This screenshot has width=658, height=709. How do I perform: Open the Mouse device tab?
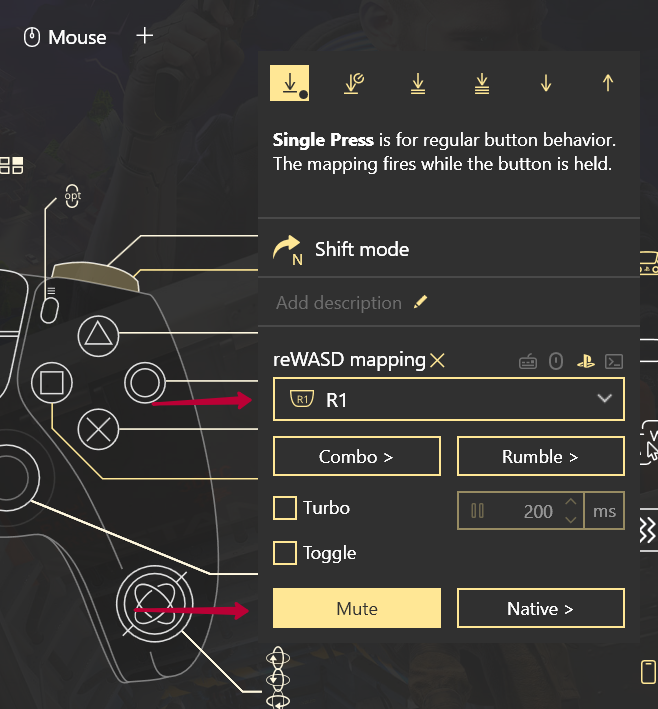point(65,37)
